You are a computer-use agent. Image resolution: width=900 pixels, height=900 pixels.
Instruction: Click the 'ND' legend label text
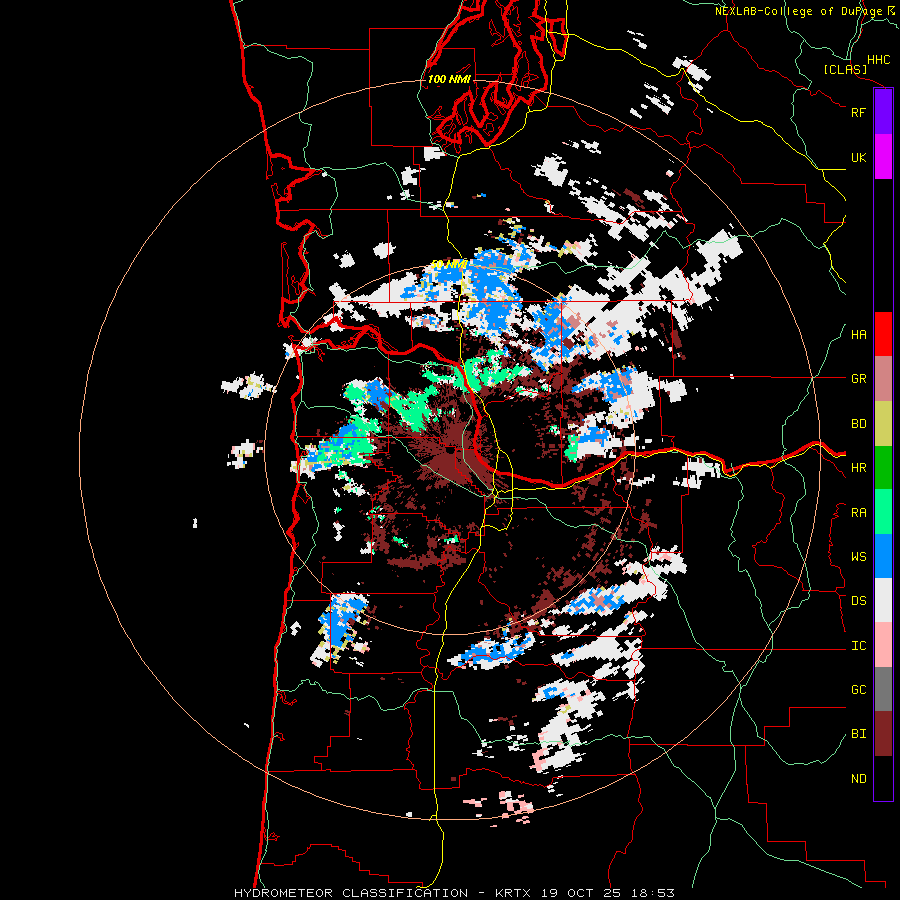[858, 779]
